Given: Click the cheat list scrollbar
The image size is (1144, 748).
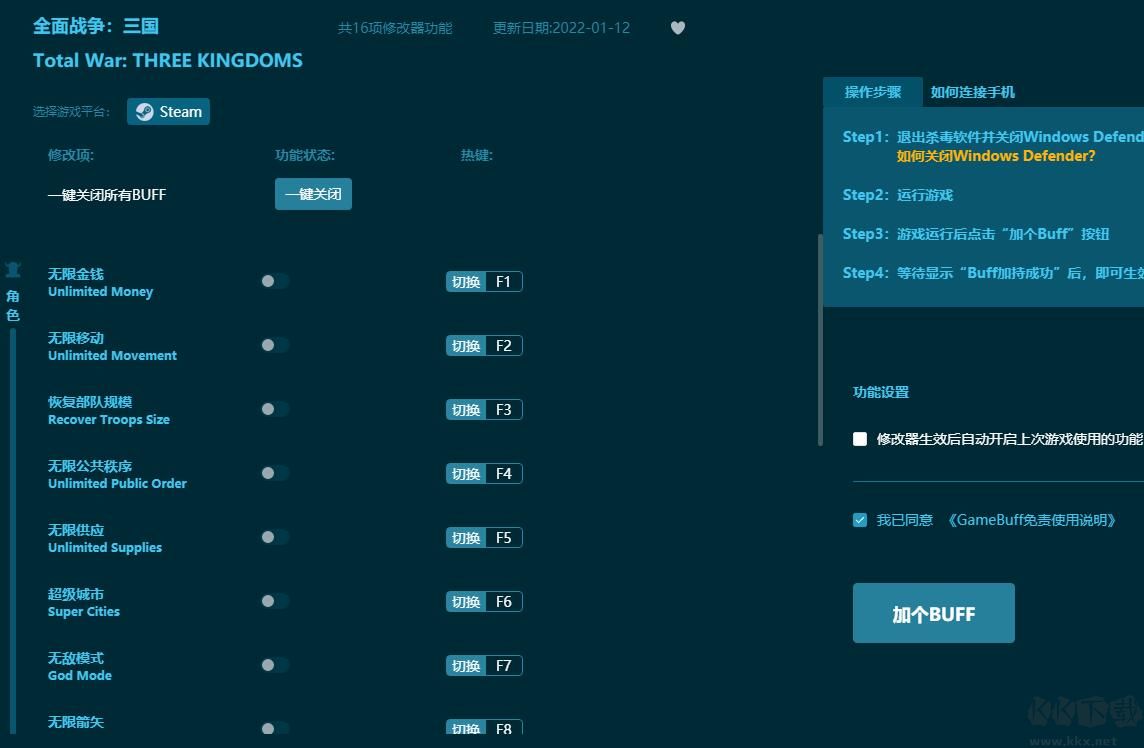Looking at the screenshot, I should pos(820,339).
